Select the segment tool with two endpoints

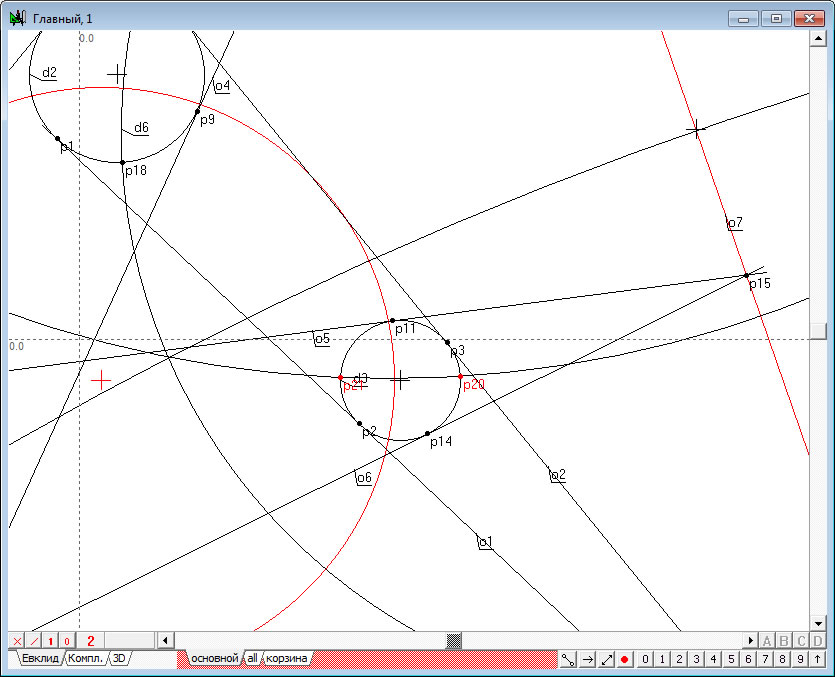(568, 659)
